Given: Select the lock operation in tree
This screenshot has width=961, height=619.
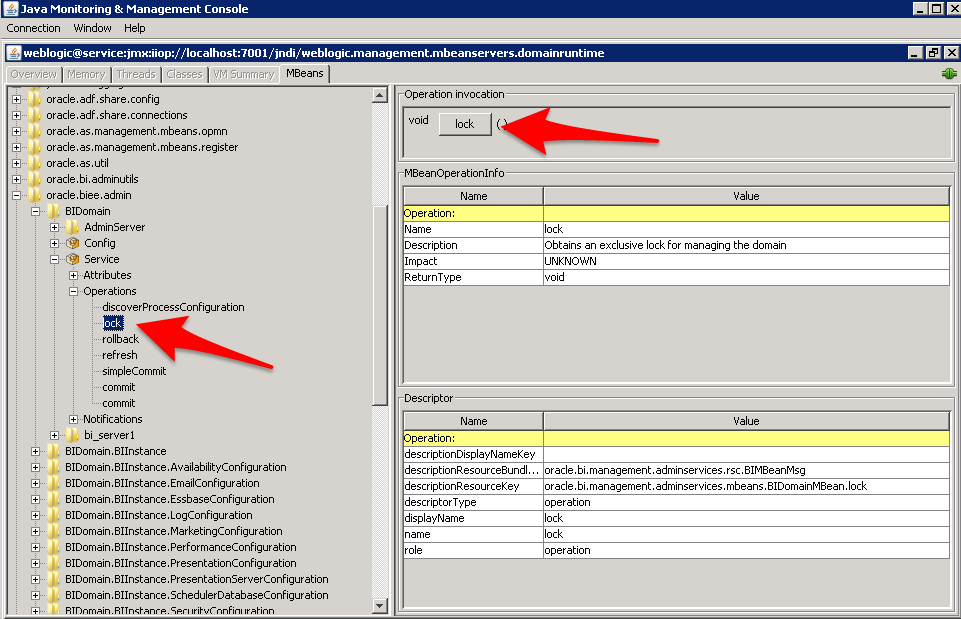Looking at the screenshot, I should pyautogui.click(x=113, y=323).
